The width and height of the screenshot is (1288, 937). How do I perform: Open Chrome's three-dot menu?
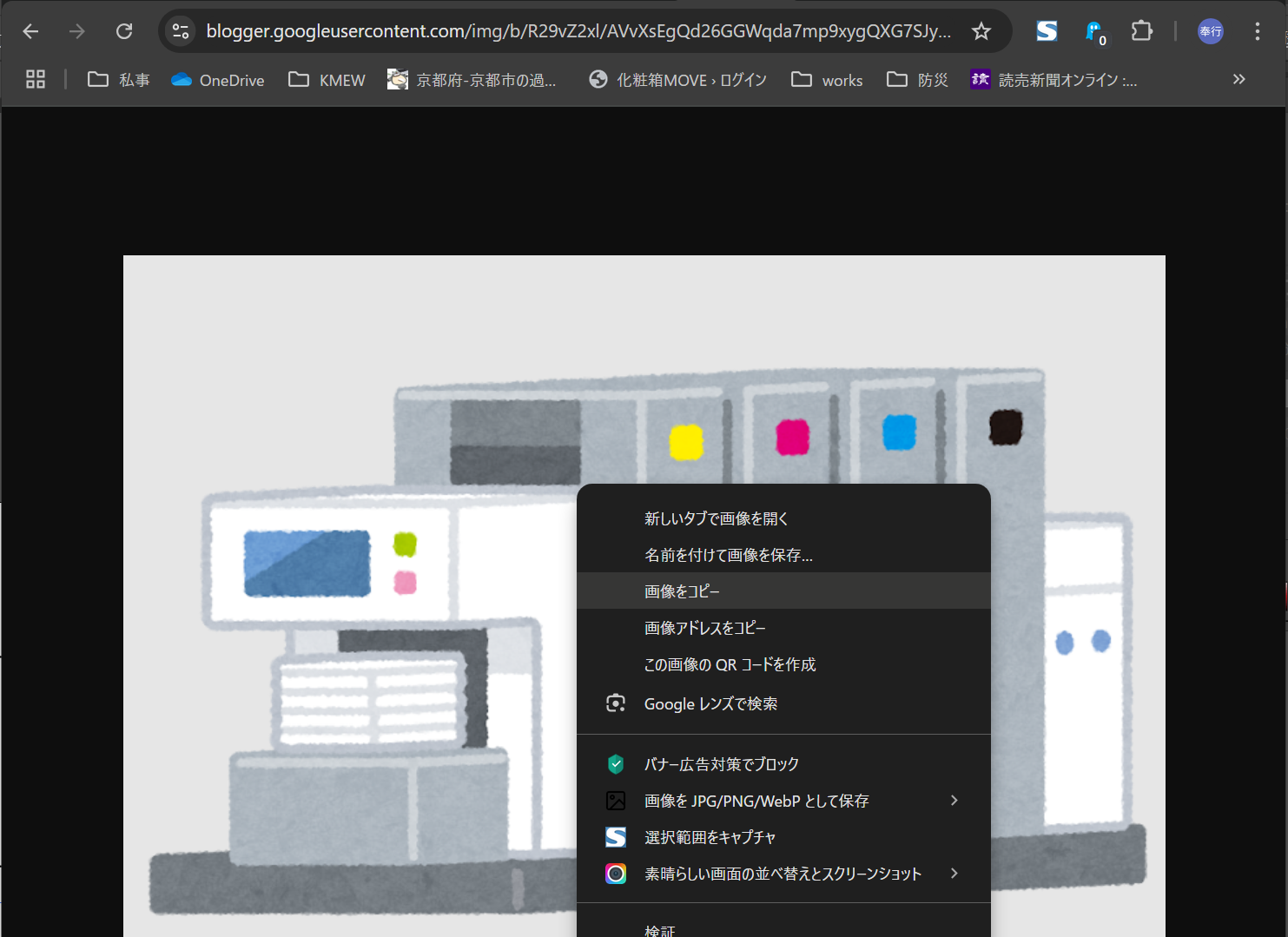pyautogui.click(x=1257, y=31)
